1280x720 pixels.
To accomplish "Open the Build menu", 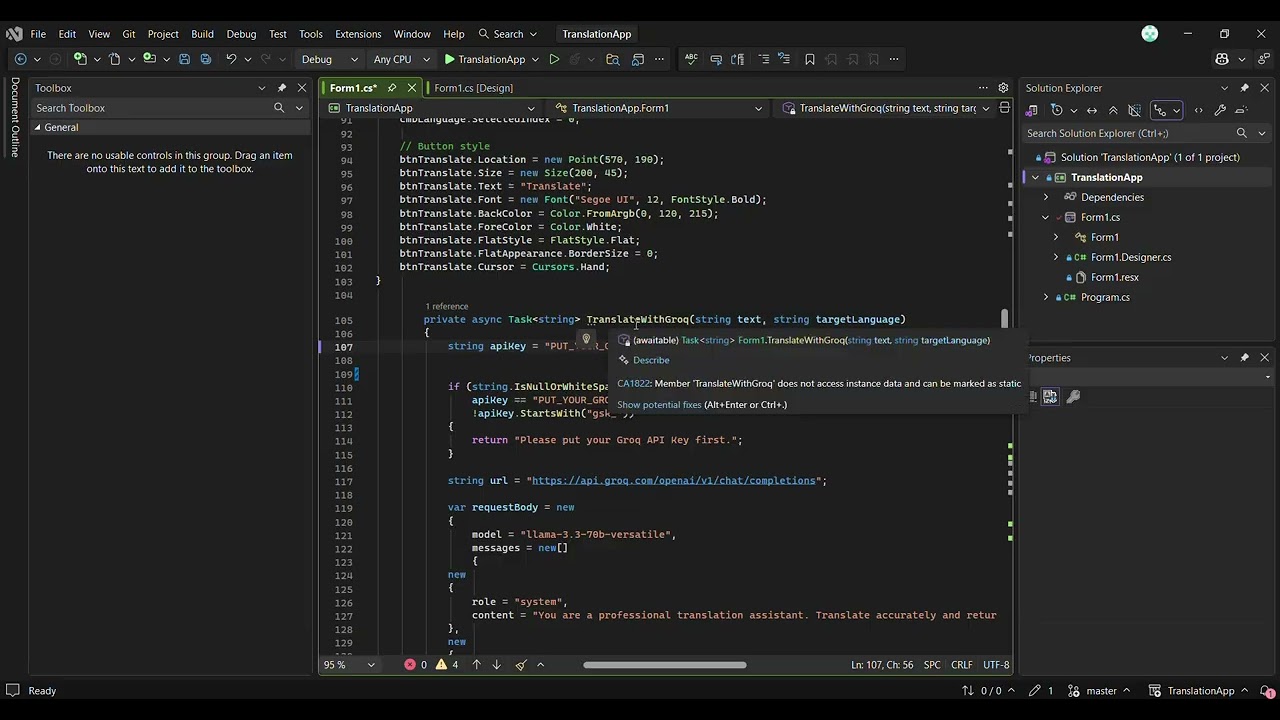I will pos(202,34).
